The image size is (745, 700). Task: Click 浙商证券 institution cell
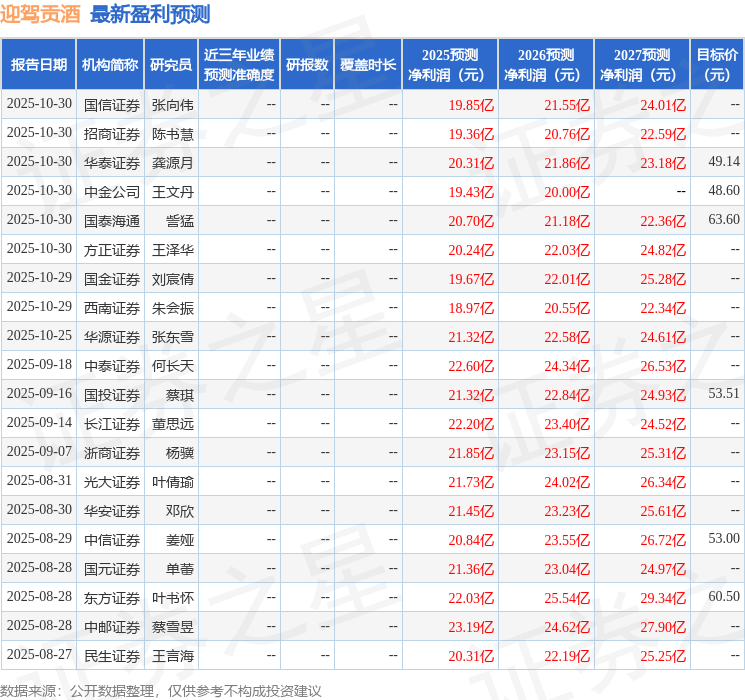click(x=112, y=453)
